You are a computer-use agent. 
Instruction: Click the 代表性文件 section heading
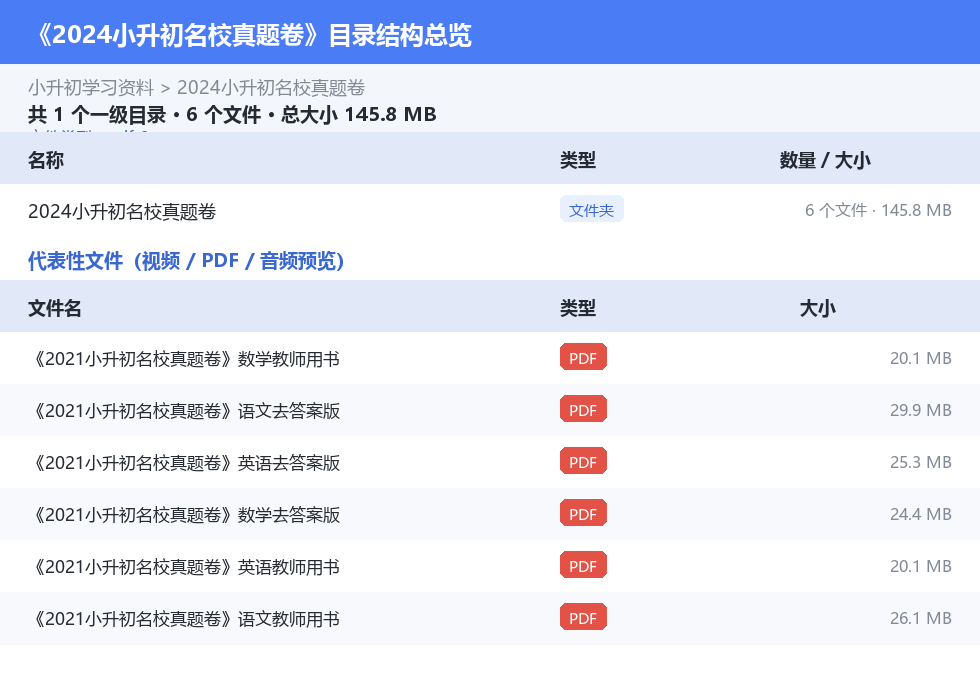(x=186, y=261)
